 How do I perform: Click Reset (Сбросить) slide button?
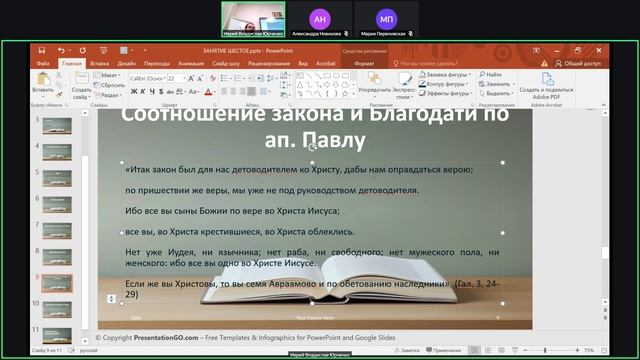109,85
